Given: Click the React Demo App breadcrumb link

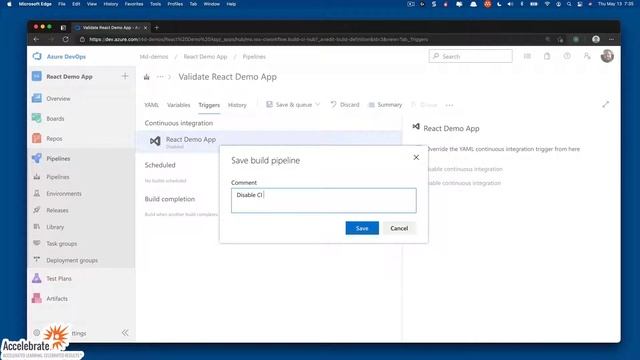Looking at the screenshot, I should [x=205, y=57].
